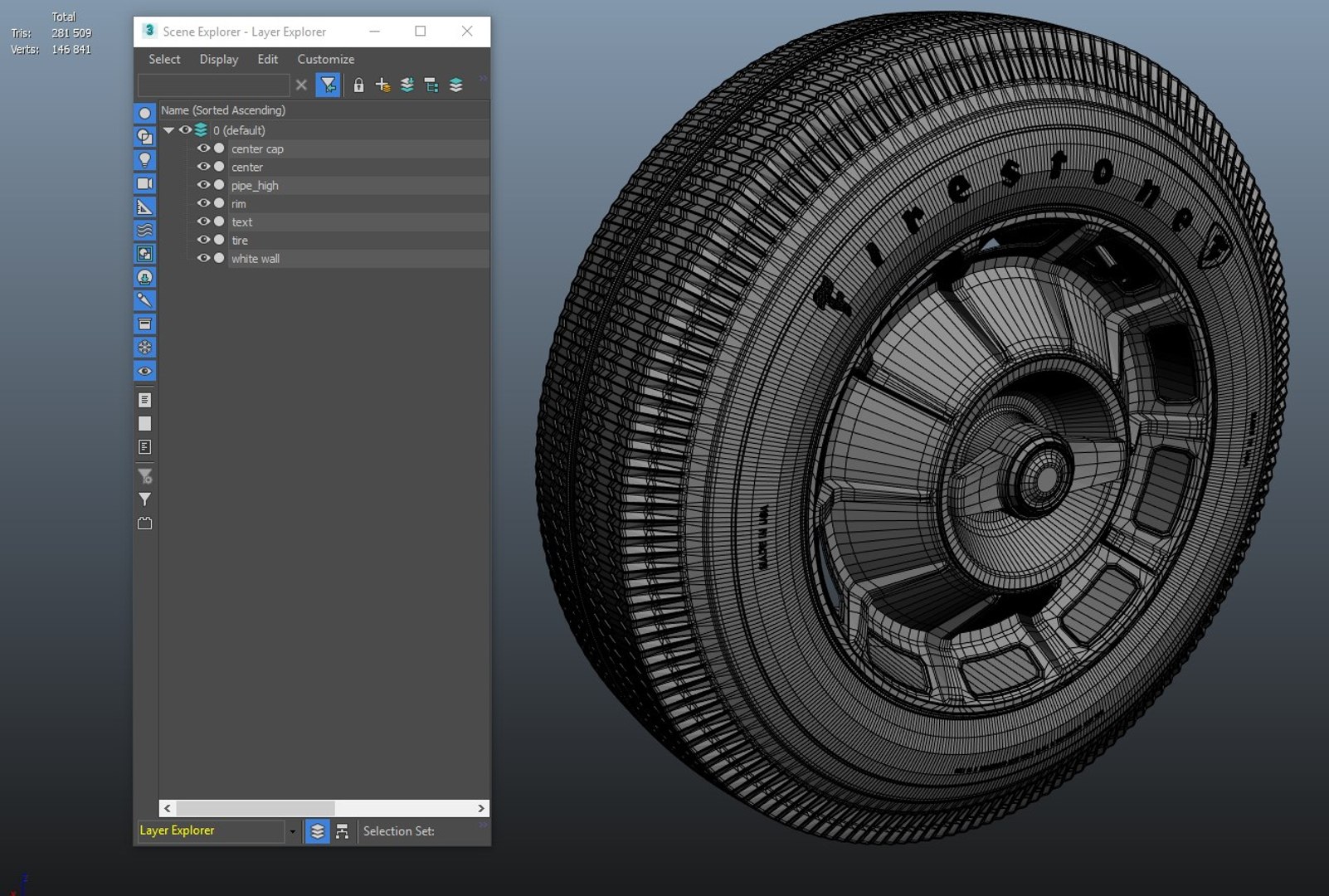1329x896 pixels.
Task: Toggle visibility of the rim object
Action: (203, 203)
